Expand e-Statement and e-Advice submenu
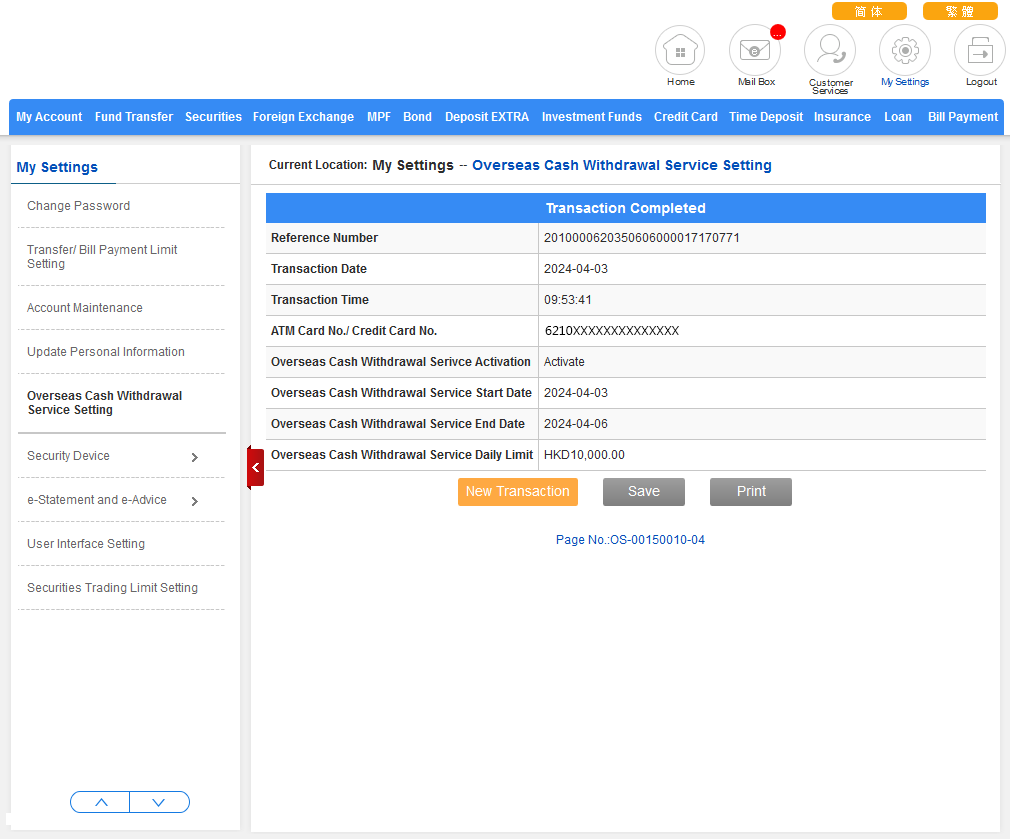 194,501
